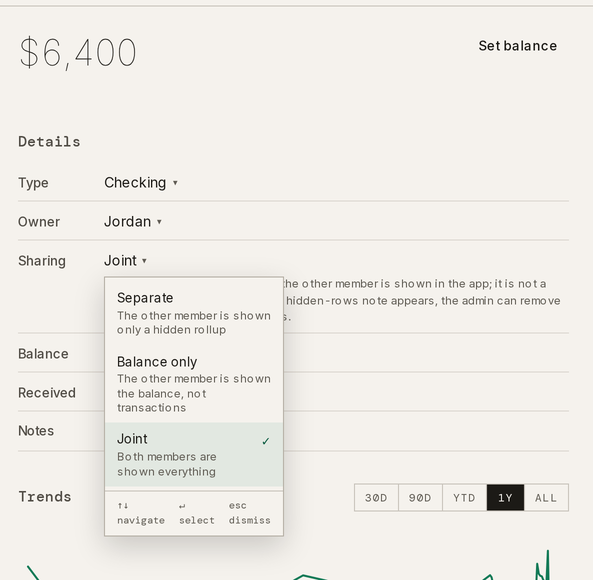The image size is (593, 580).
Task: Open the Owner dropdown showing Jordan
Action: (x=133, y=222)
